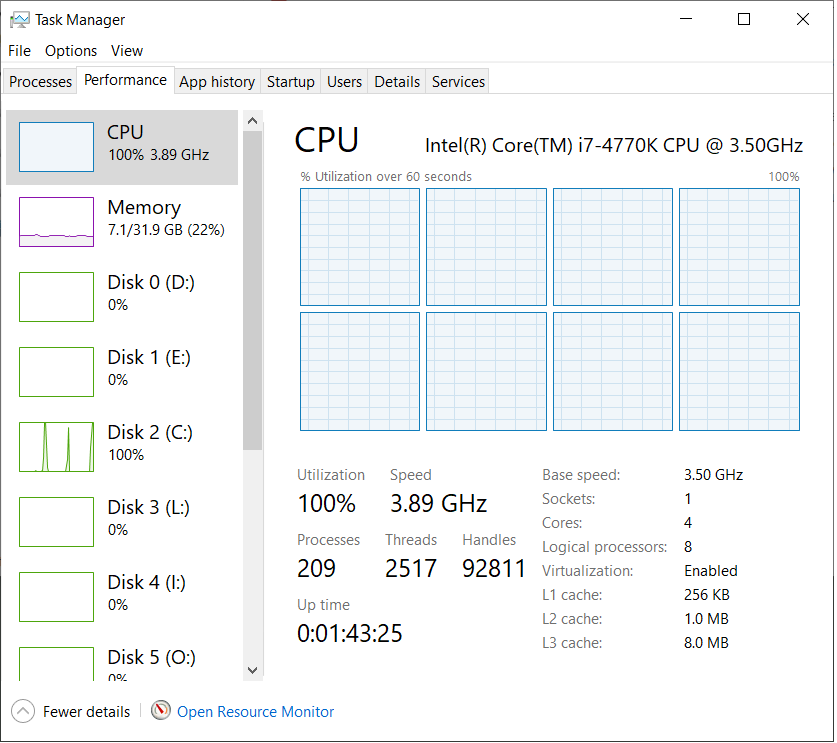Switch to the Startup tab
837x743 pixels.
291,82
